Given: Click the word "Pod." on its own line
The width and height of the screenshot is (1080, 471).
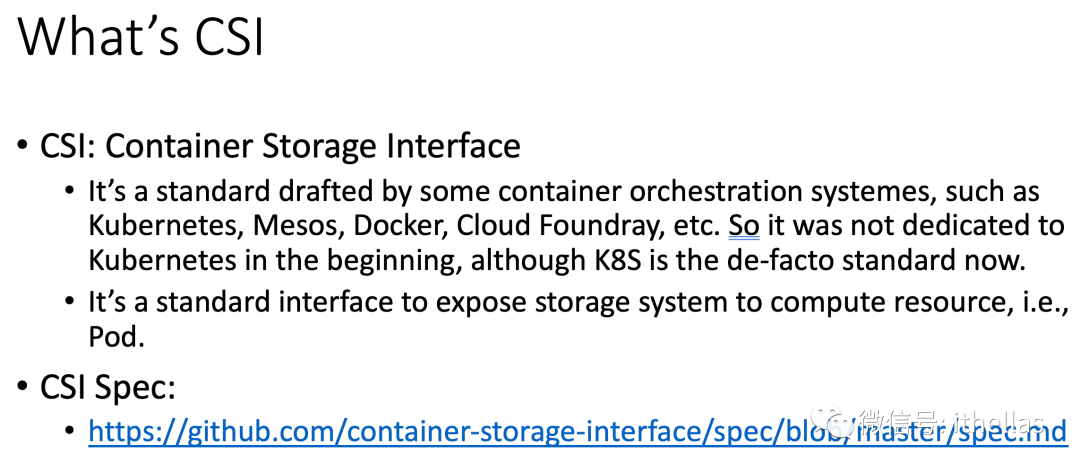Looking at the screenshot, I should click(117, 338).
